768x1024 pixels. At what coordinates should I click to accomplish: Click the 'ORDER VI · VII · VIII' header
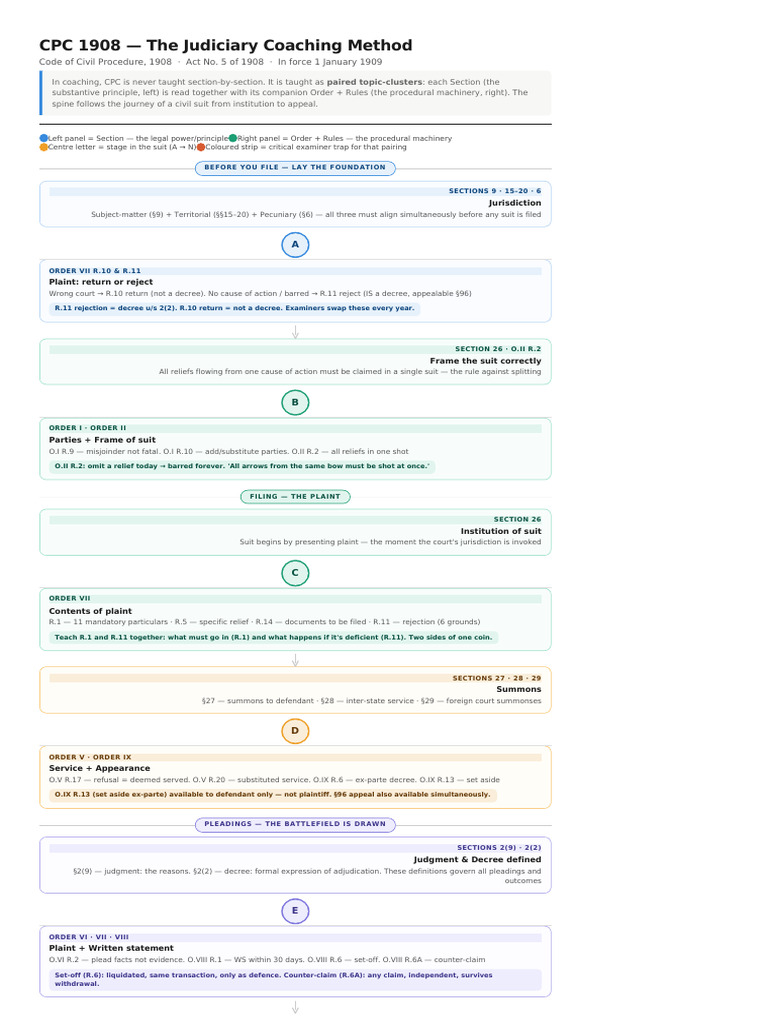click(x=89, y=936)
